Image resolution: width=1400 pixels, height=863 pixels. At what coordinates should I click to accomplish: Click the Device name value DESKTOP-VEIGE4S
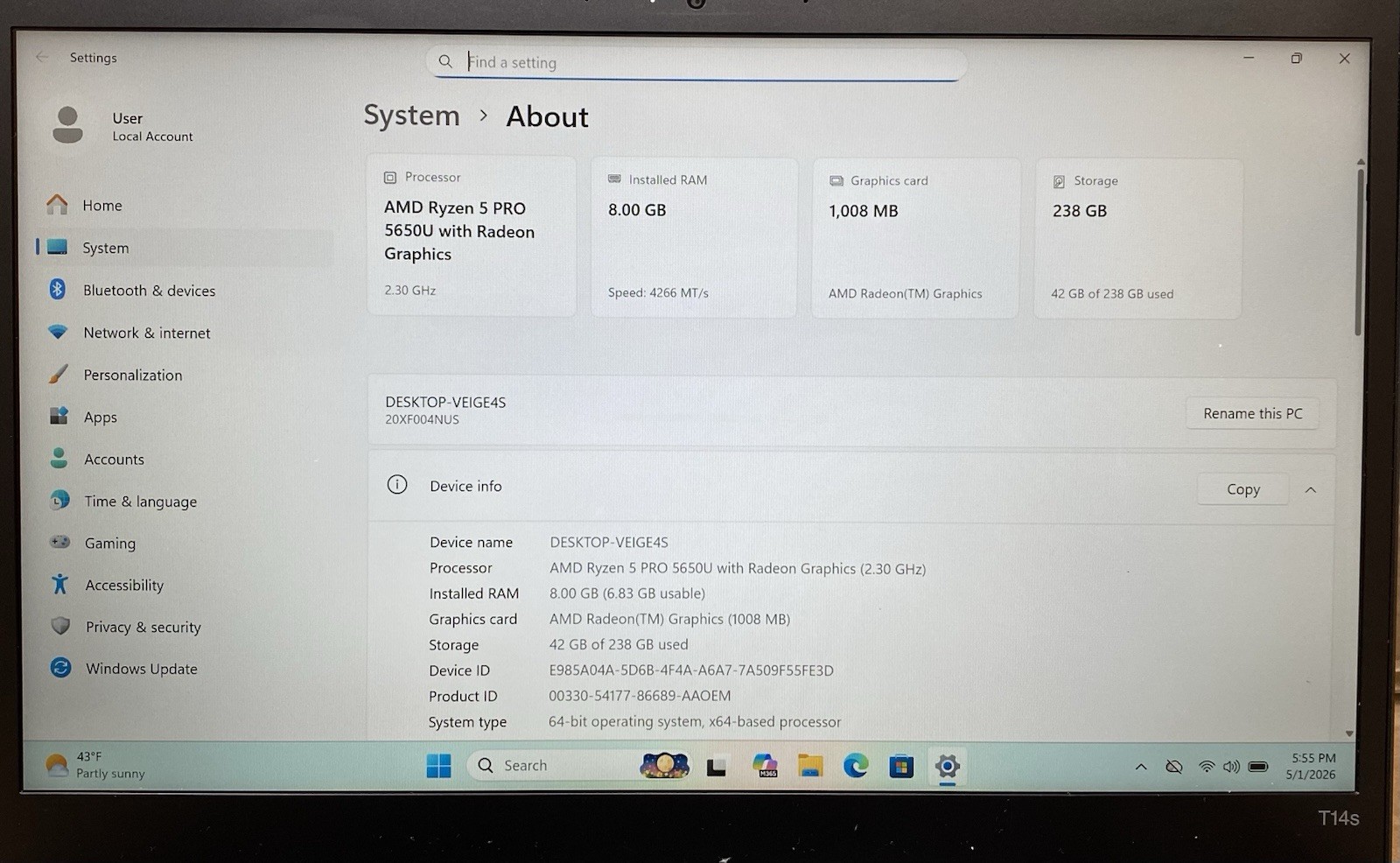[x=609, y=543]
